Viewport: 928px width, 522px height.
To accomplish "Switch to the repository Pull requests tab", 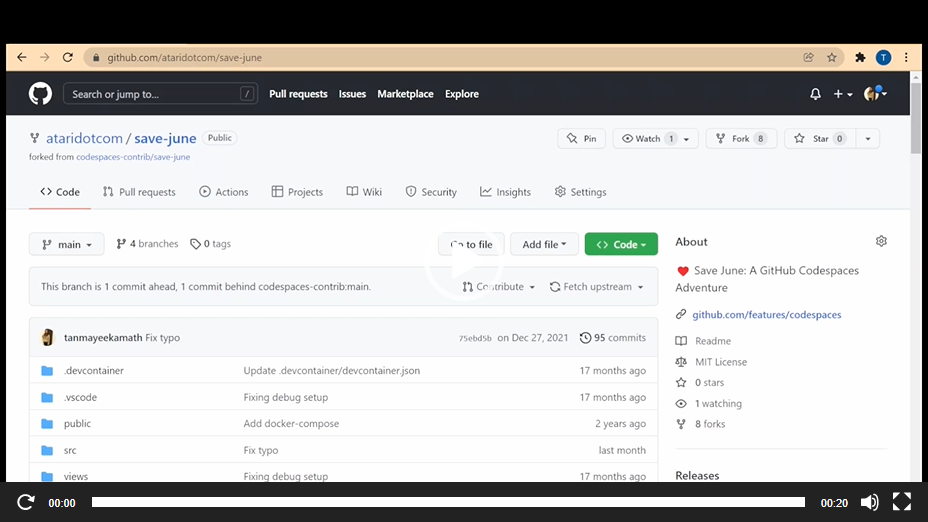I will click(x=139, y=192).
